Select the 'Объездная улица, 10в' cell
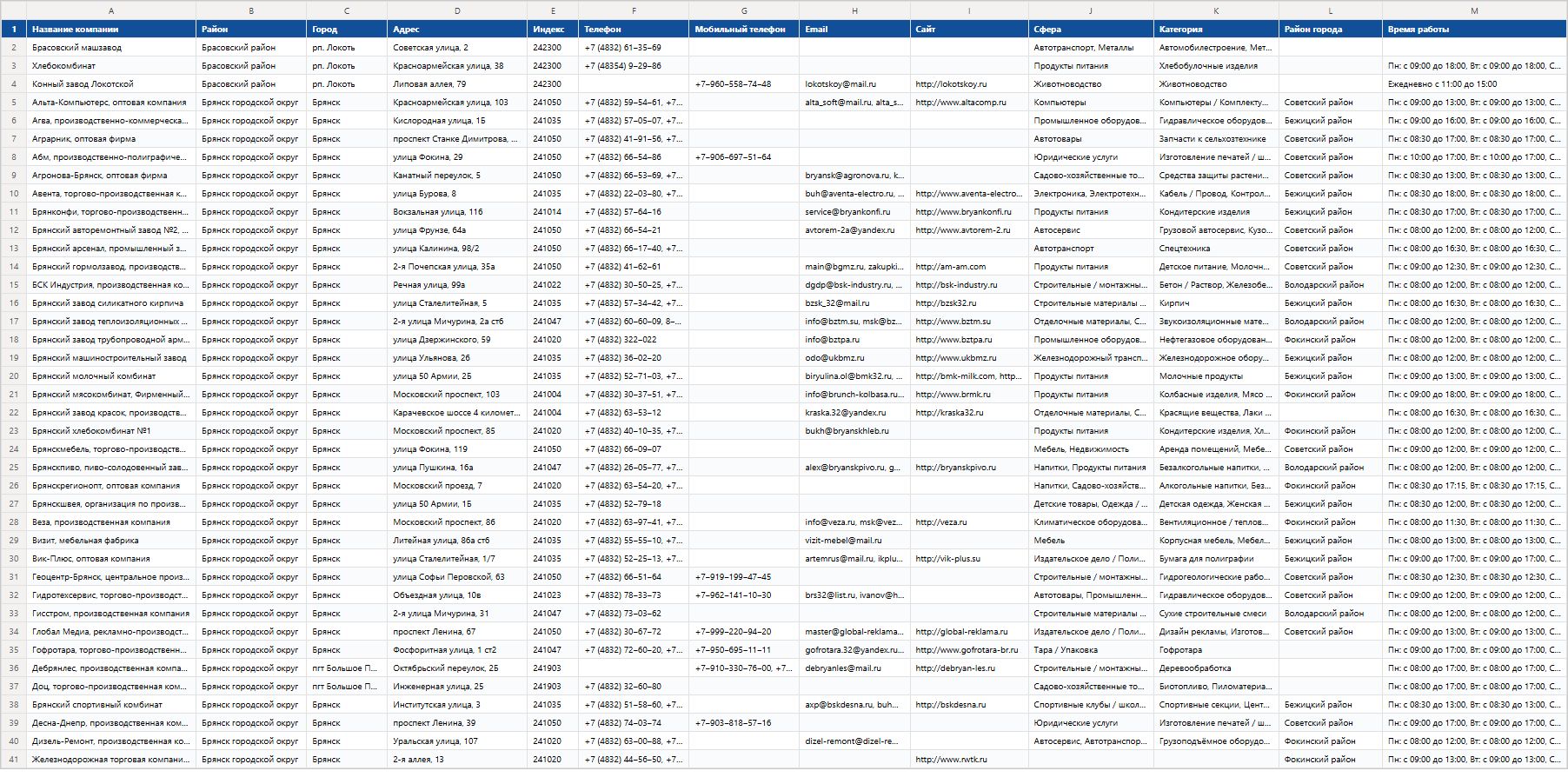This screenshot has width=1568, height=784. click(457, 595)
